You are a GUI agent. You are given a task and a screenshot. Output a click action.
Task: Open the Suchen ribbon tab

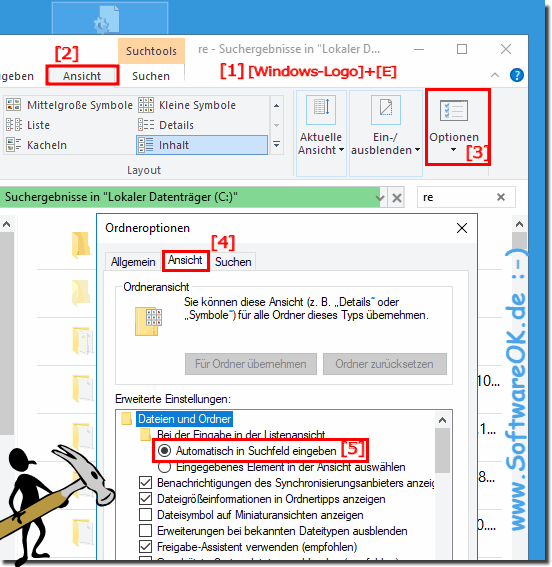click(x=151, y=76)
